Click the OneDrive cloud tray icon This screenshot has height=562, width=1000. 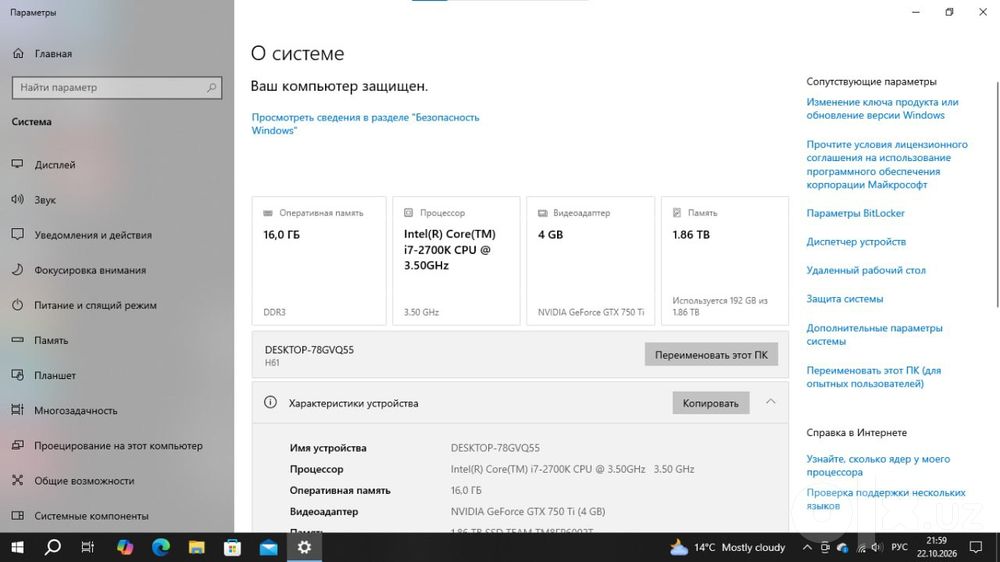[x=842, y=547]
